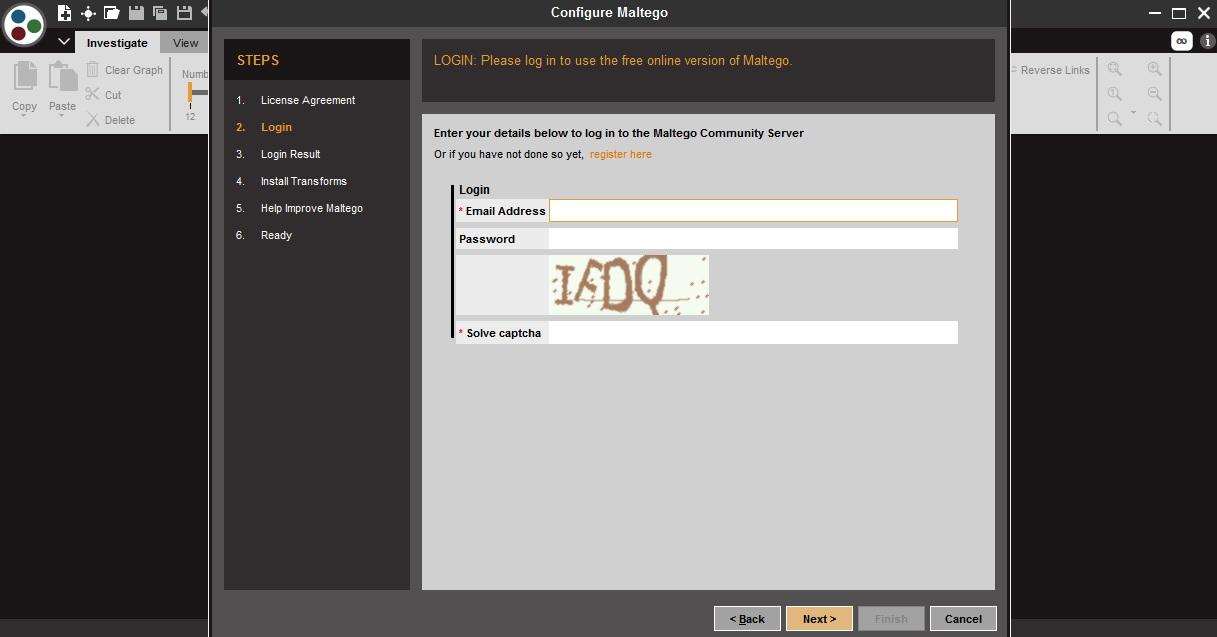The width and height of the screenshot is (1217, 637).
Task: Click the Clear Graph trash icon
Action: point(92,70)
